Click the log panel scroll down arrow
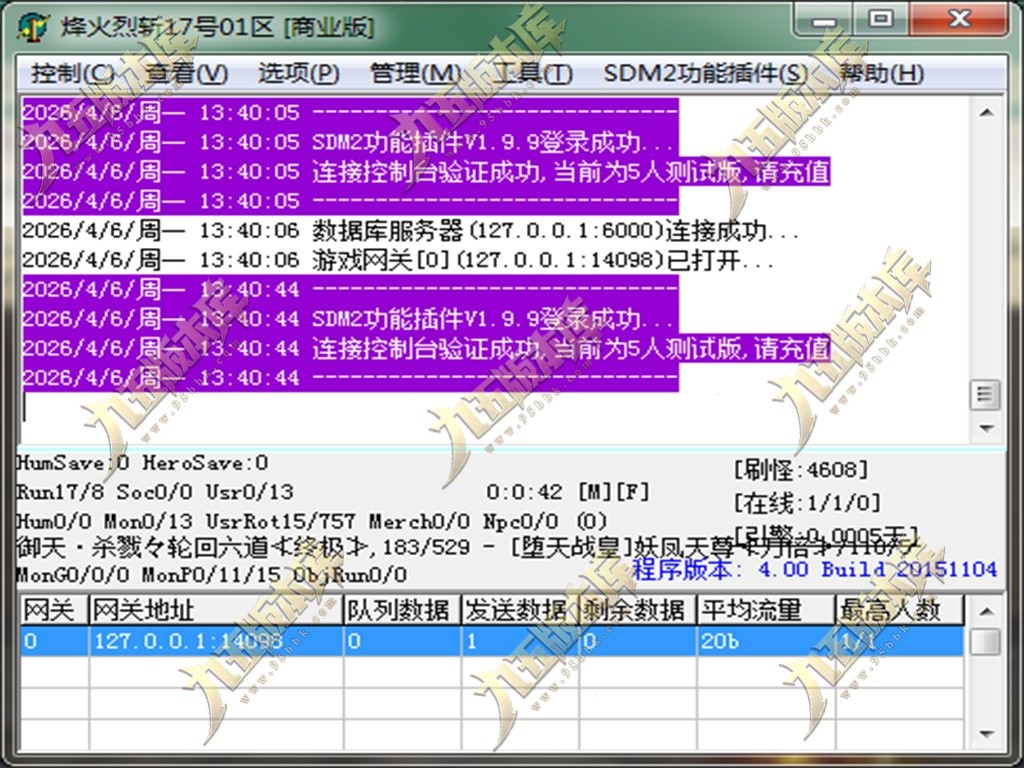 (986, 428)
